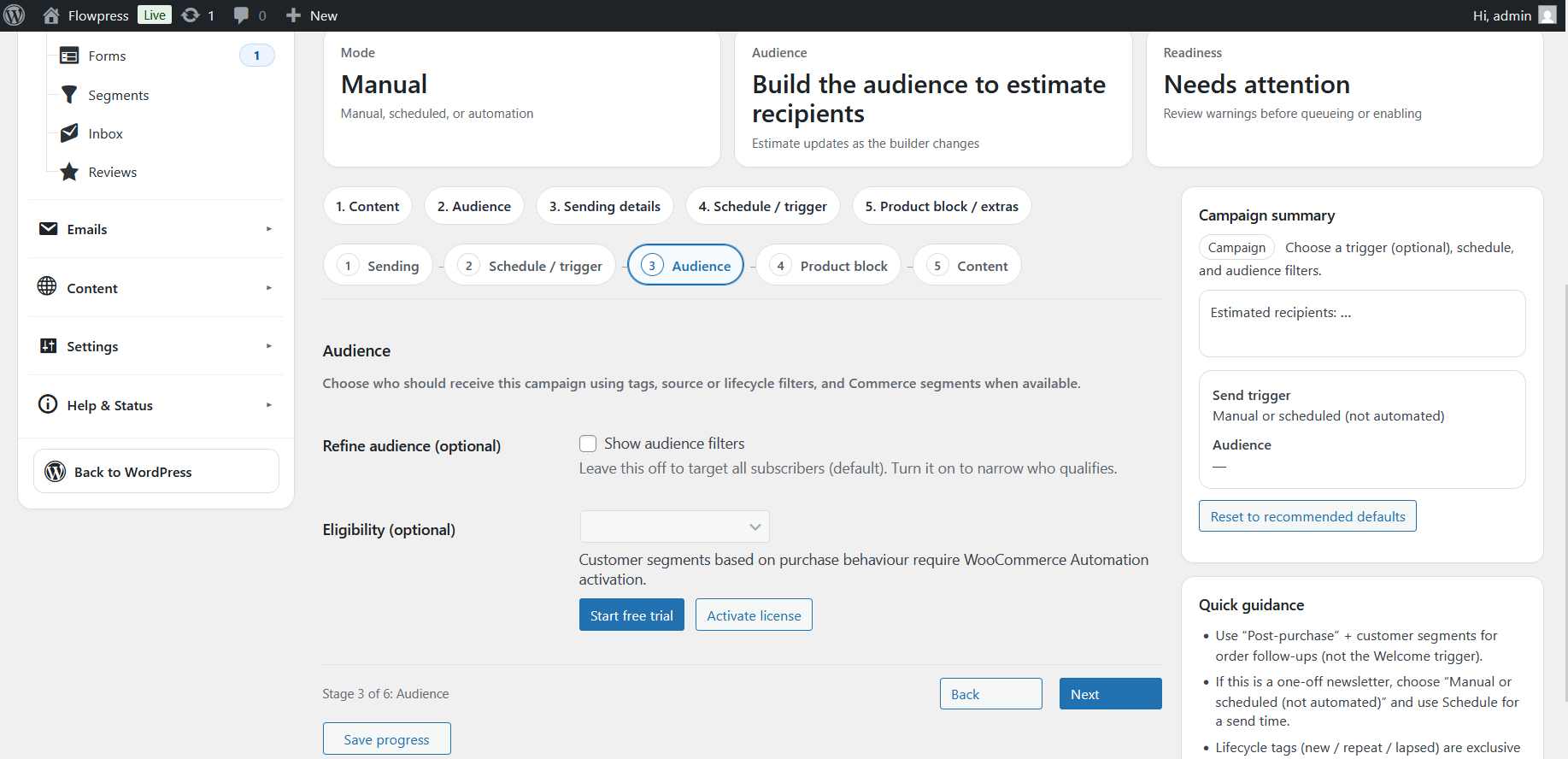Viewport: 1568px width, 759px height.
Task: Enable Show audience filters checkbox
Action: 588,444
